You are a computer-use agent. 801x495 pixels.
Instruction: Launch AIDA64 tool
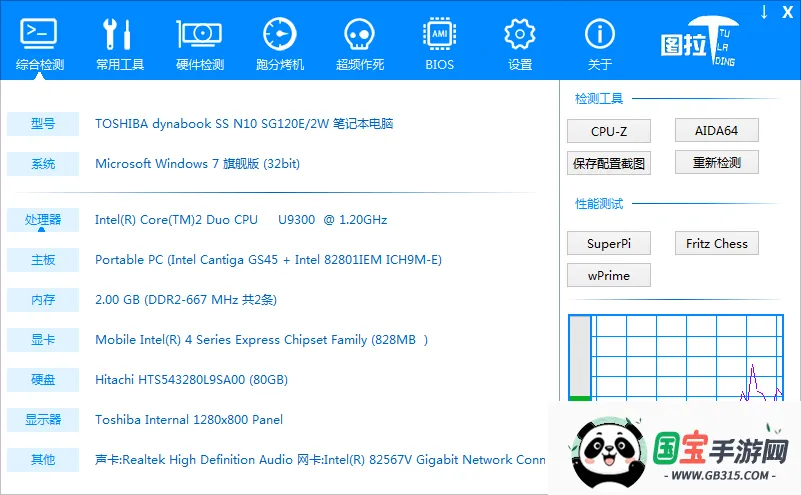(x=716, y=131)
